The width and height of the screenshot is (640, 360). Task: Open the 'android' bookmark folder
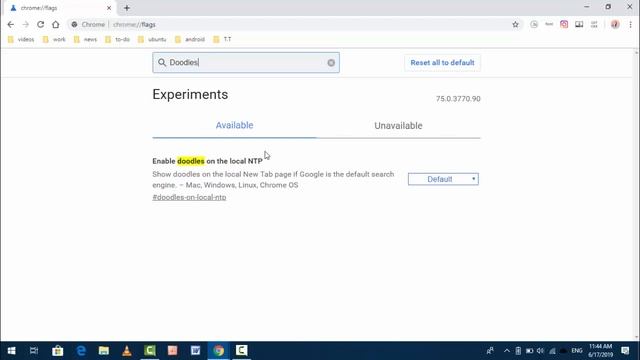190,40
